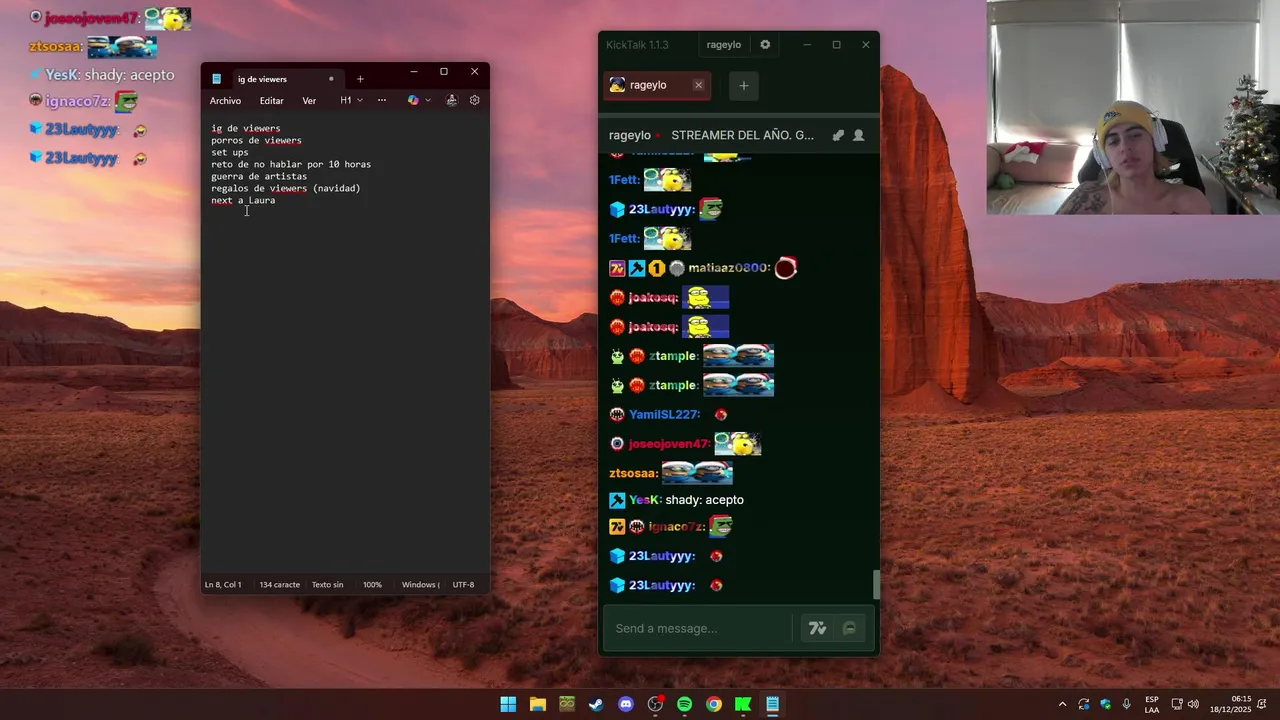Click username YamilSL227 in chat

[x=664, y=414]
